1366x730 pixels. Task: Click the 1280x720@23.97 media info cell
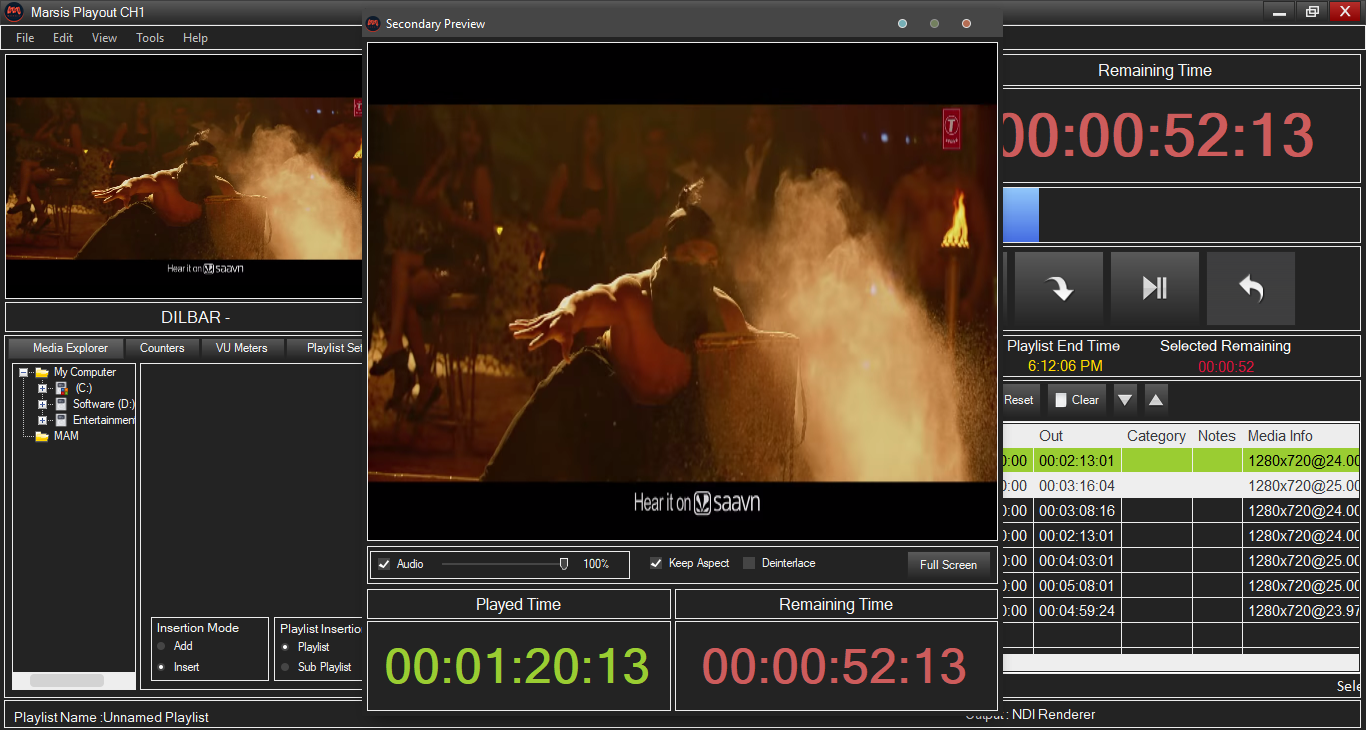pos(1302,611)
